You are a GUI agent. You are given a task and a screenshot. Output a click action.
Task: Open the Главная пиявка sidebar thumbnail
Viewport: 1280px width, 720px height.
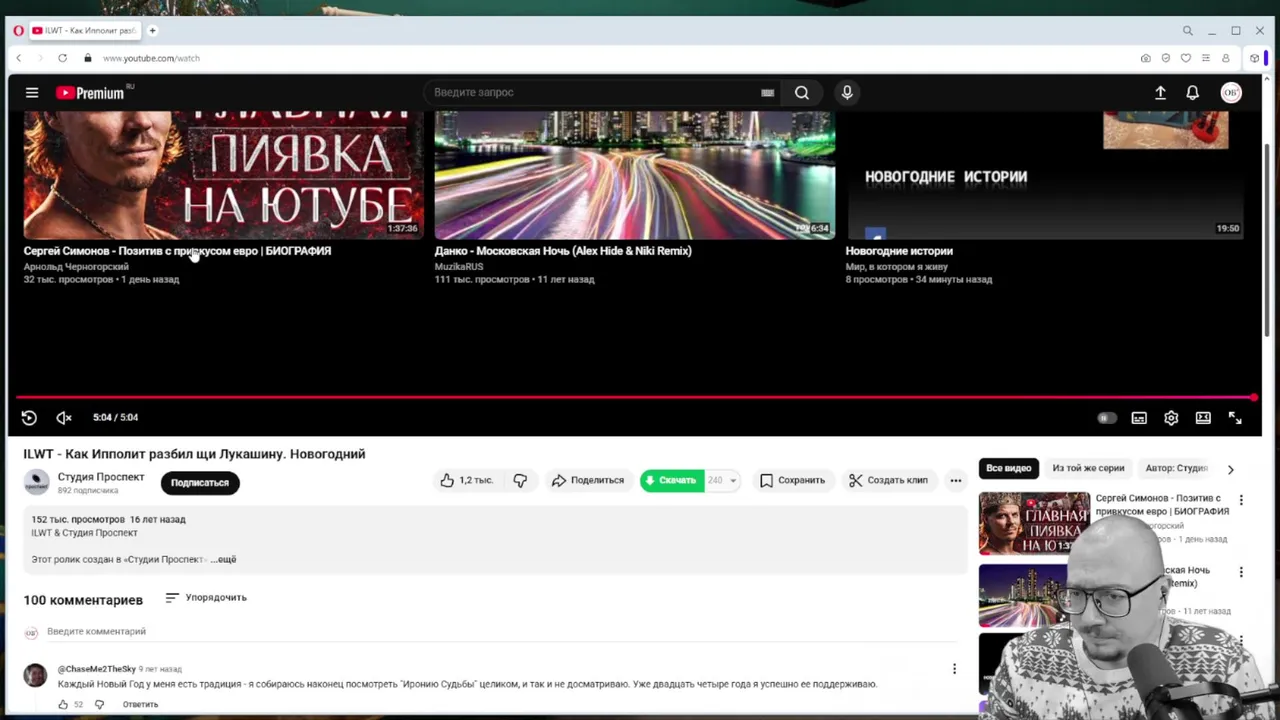(1034, 523)
